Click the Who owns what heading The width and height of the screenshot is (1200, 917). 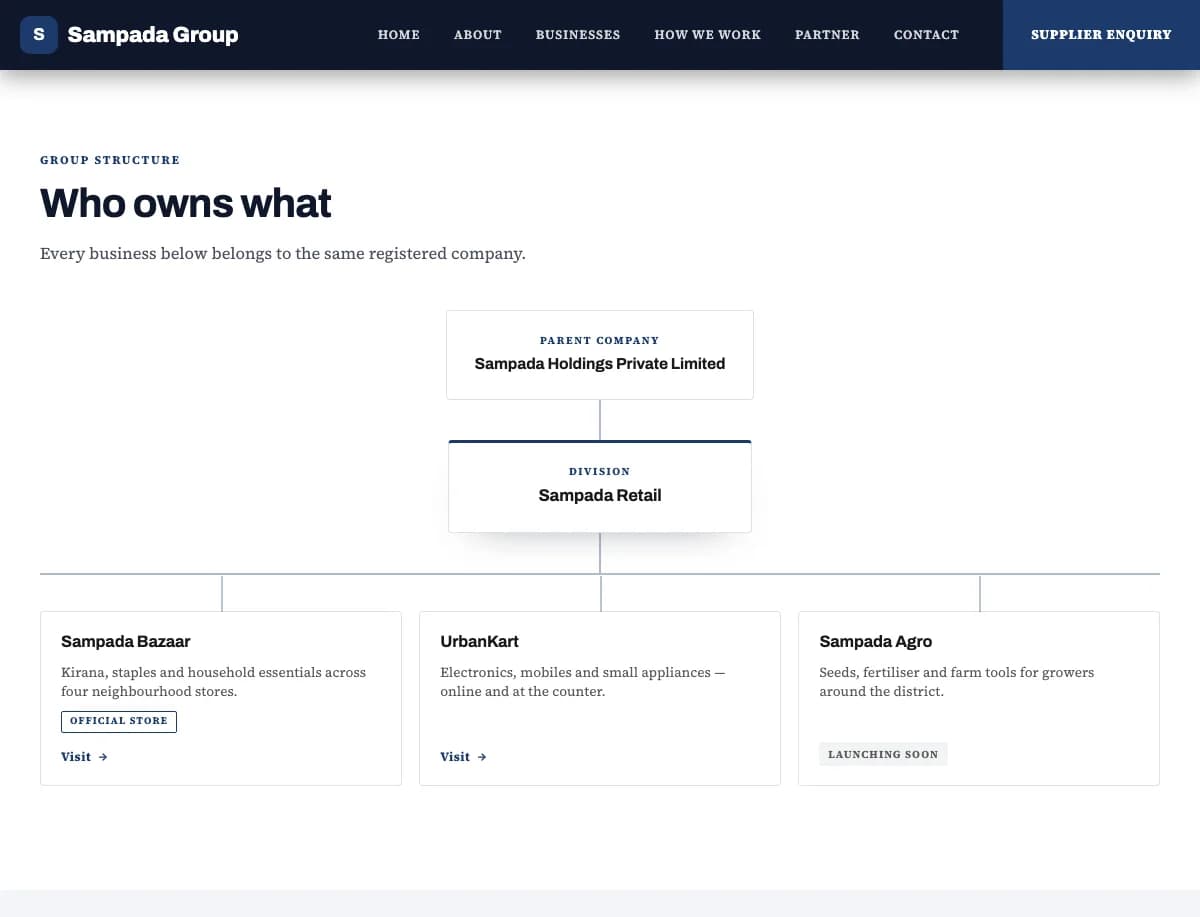tap(186, 203)
